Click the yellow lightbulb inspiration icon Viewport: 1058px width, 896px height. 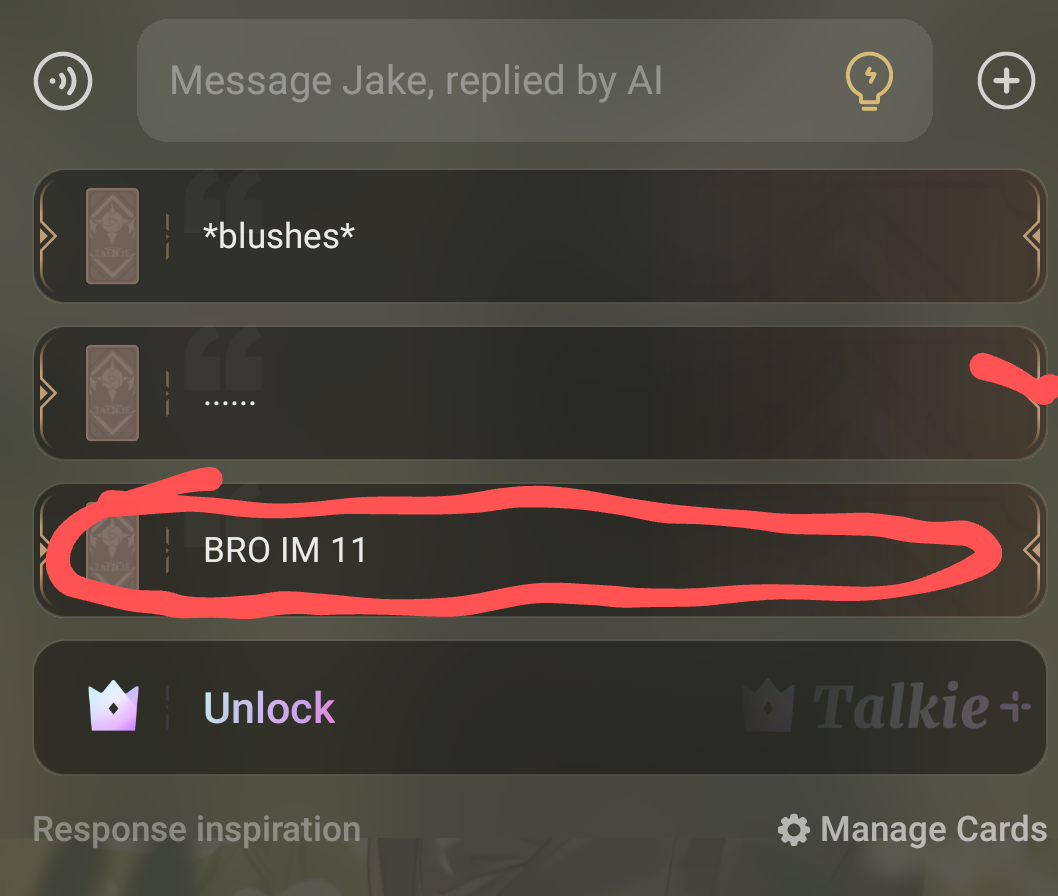[x=869, y=81]
